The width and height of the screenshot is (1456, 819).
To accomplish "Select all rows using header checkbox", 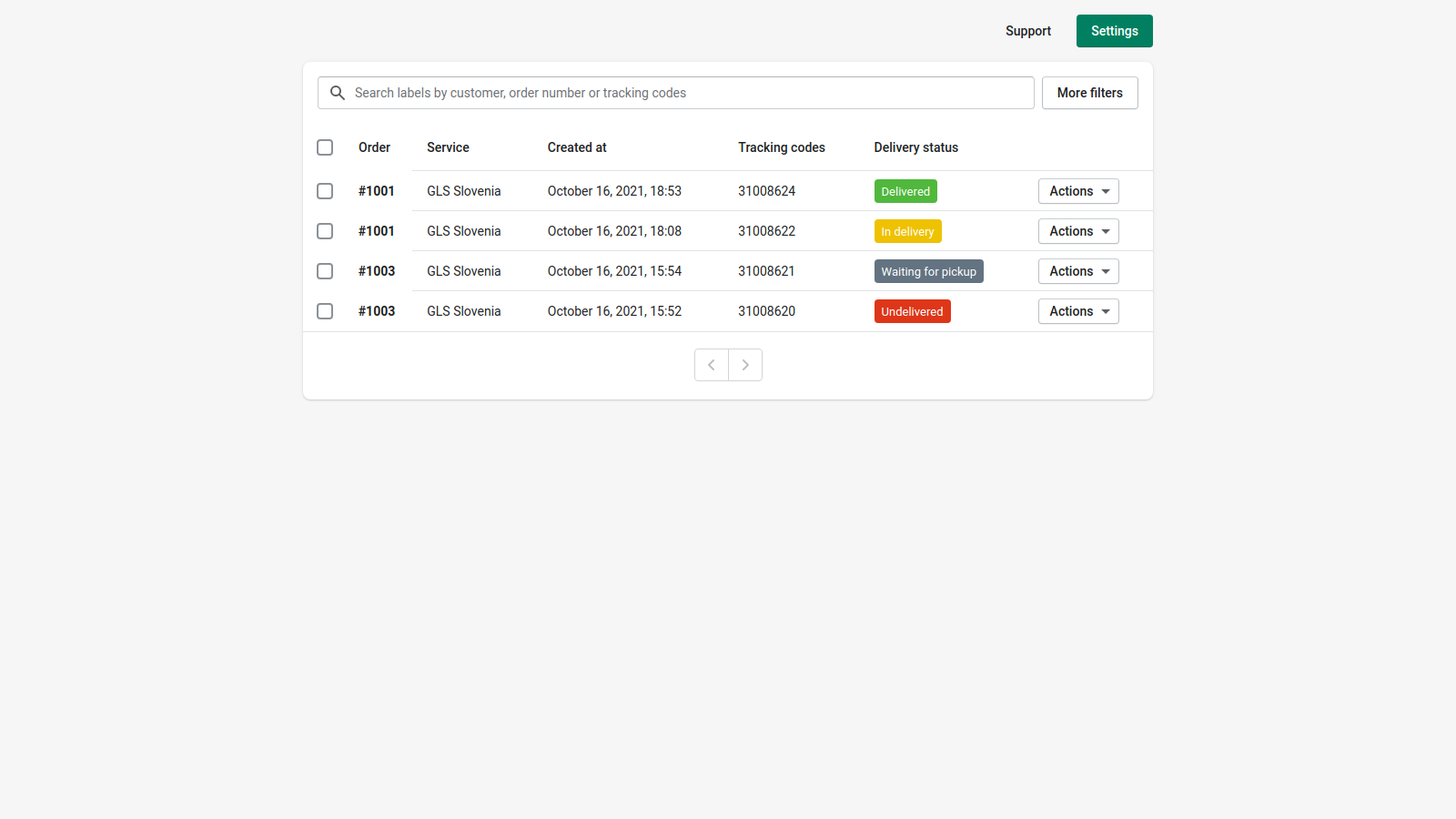I will point(325,147).
